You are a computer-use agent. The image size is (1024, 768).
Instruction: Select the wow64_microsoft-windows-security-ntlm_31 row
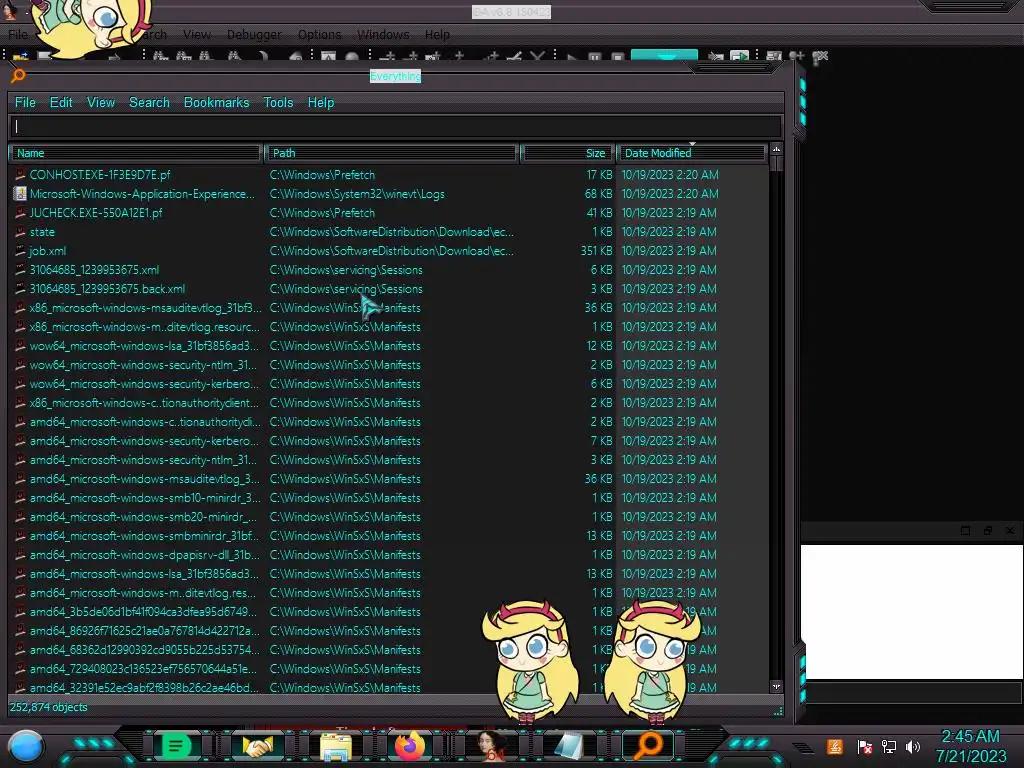pos(389,364)
